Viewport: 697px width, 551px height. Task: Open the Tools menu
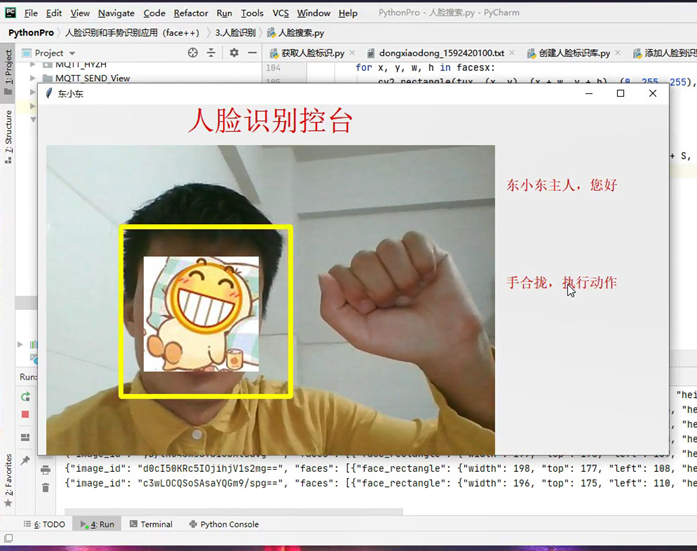point(252,13)
